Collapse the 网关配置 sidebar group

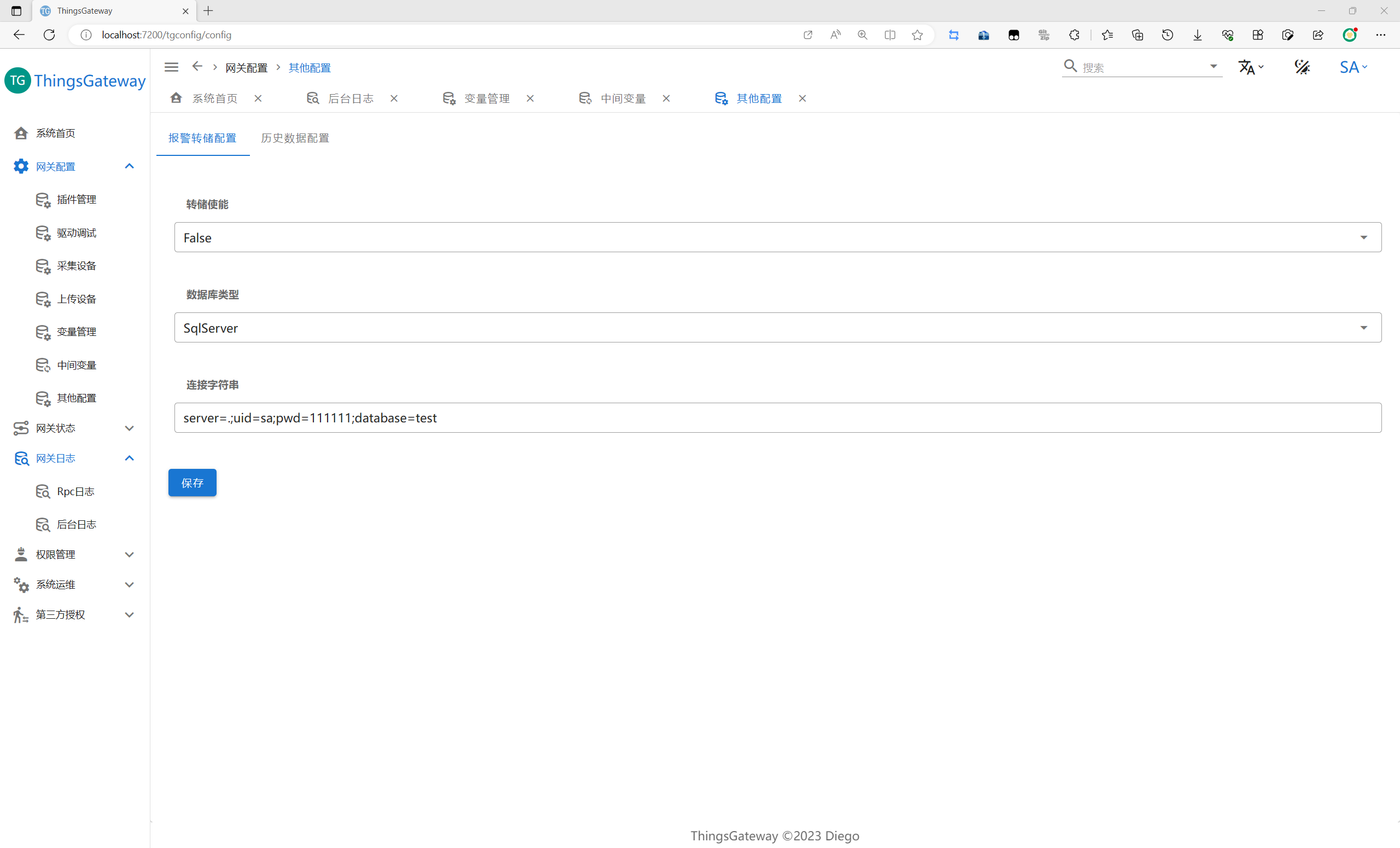coord(129,166)
